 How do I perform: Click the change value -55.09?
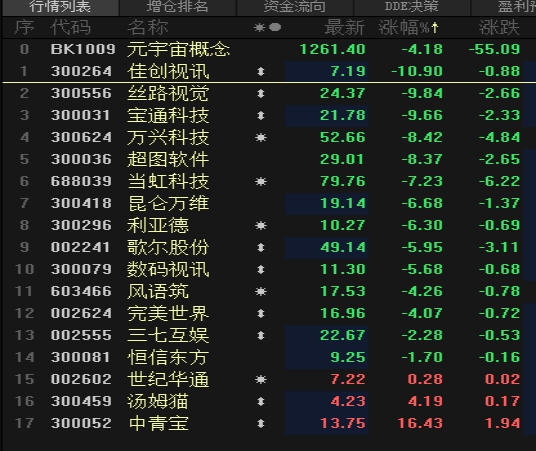pyautogui.click(x=494, y=50)
